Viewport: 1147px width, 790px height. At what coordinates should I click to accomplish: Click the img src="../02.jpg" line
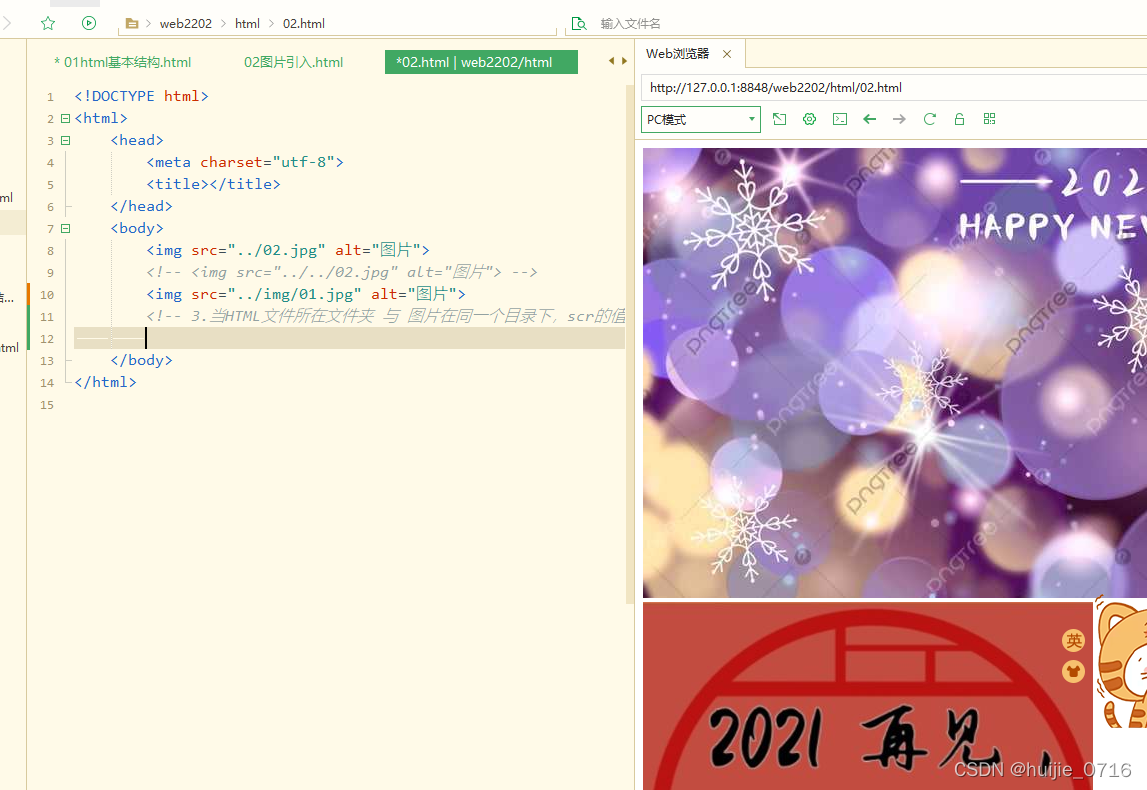coord(287,250)
